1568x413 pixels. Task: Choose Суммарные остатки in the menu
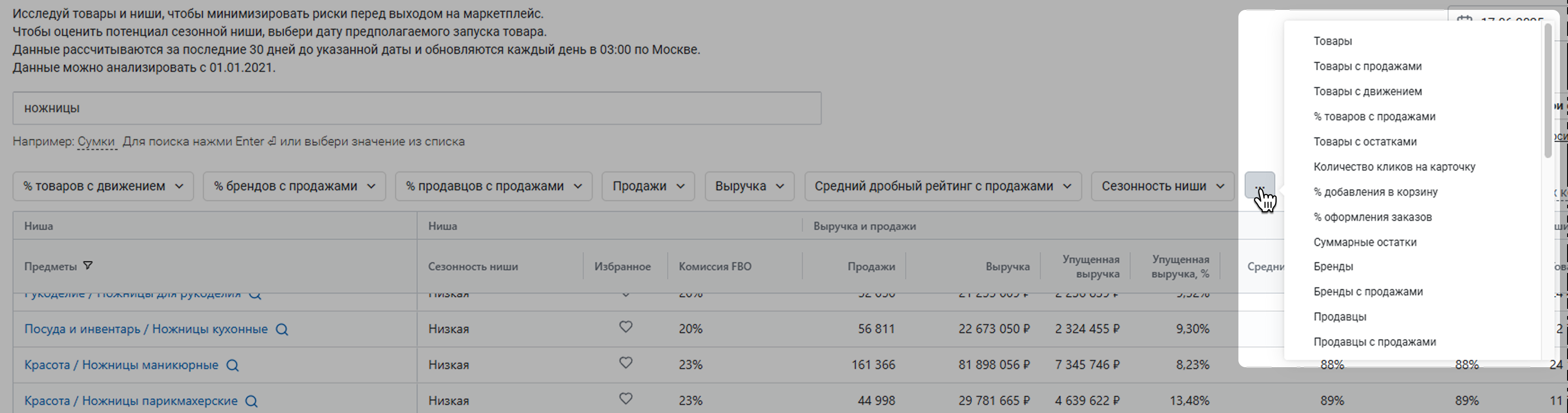[1365, 242]
